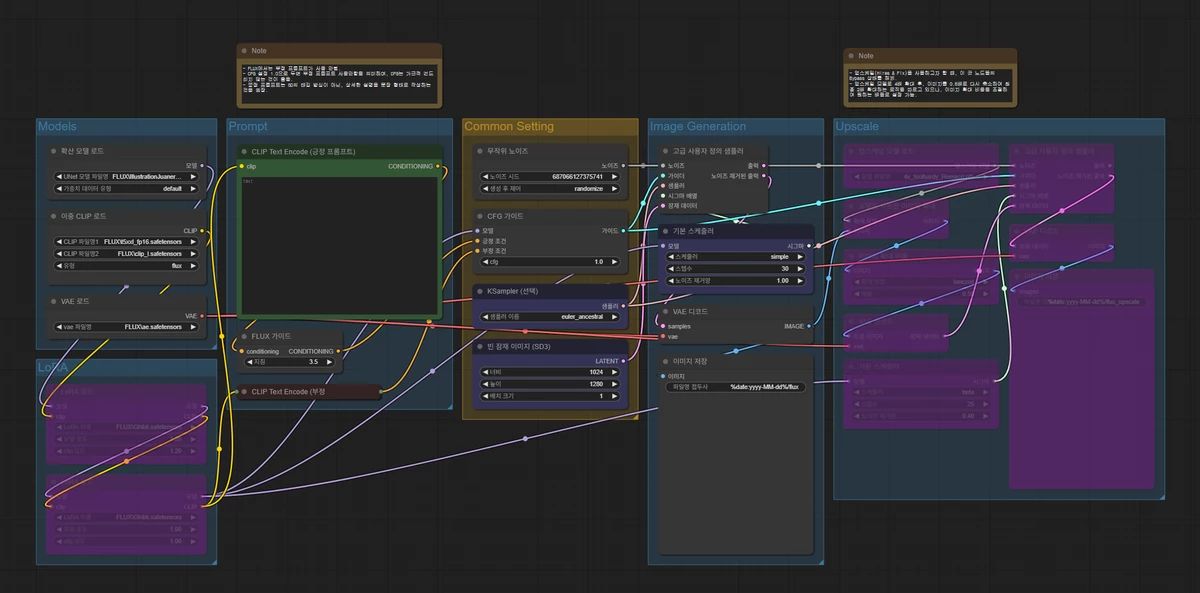The width and height of the screenshot is (1200, 593).
Task: Open the UNet 모델 파일명 model selector
Action: point(126,176)
